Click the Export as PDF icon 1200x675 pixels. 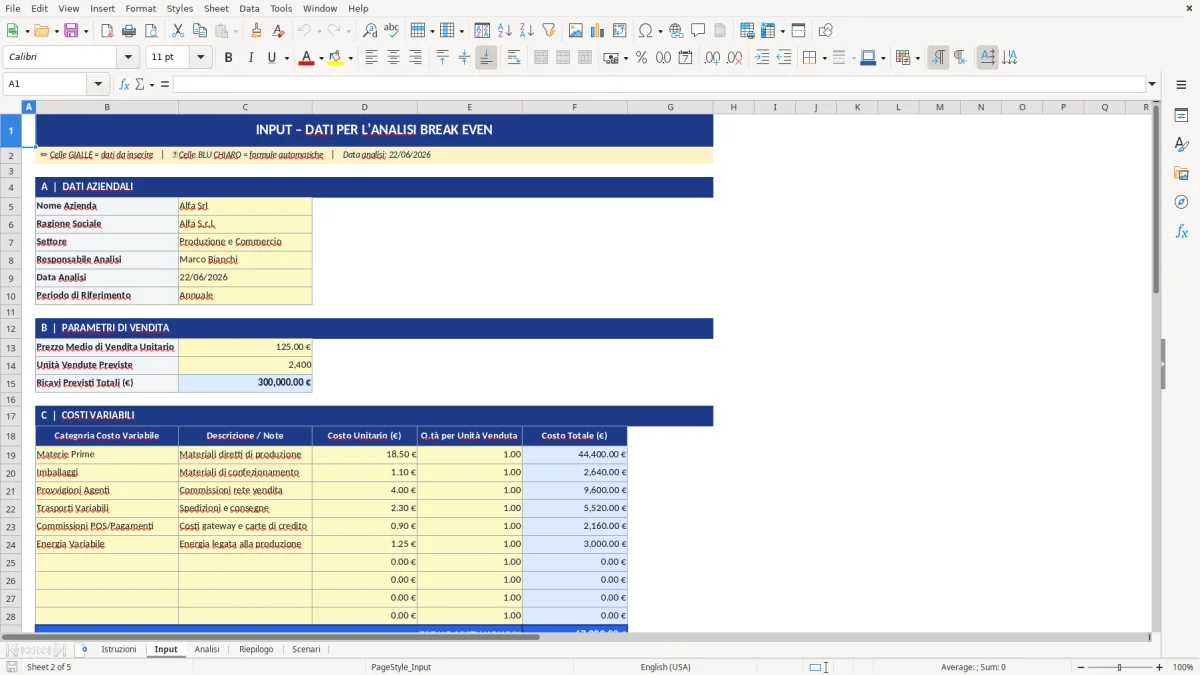(108, 31)
